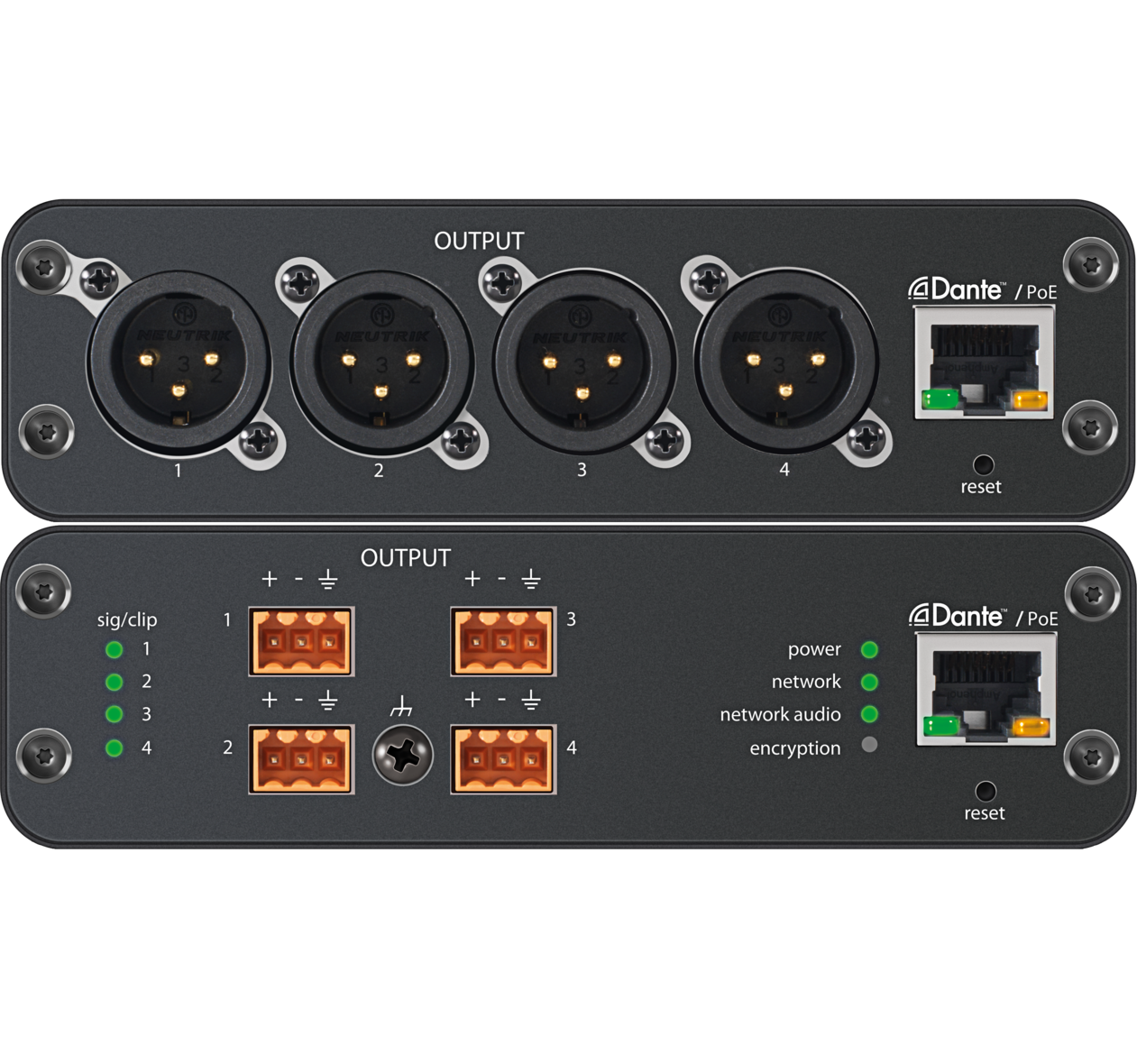Click the network audio indicator LED
This screenshot has height=1064, width=1137.
pyautogui.click(x=867, y=714)
